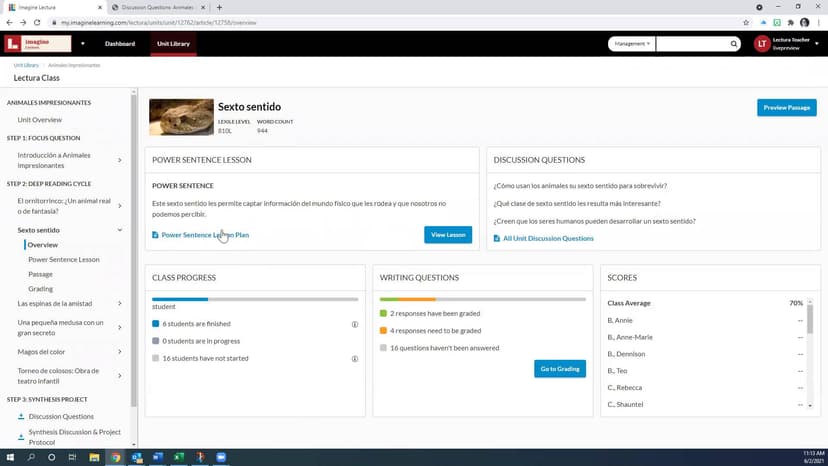Click the Imagine Lectura logo

point(38,44)
